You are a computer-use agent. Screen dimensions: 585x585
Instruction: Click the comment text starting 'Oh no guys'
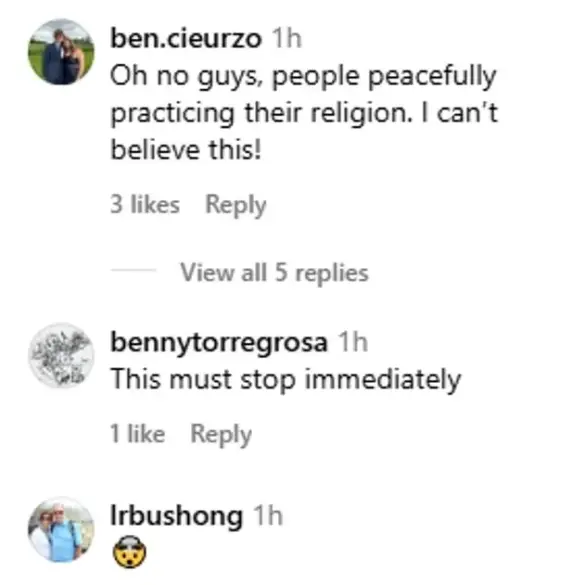point(304,113)
